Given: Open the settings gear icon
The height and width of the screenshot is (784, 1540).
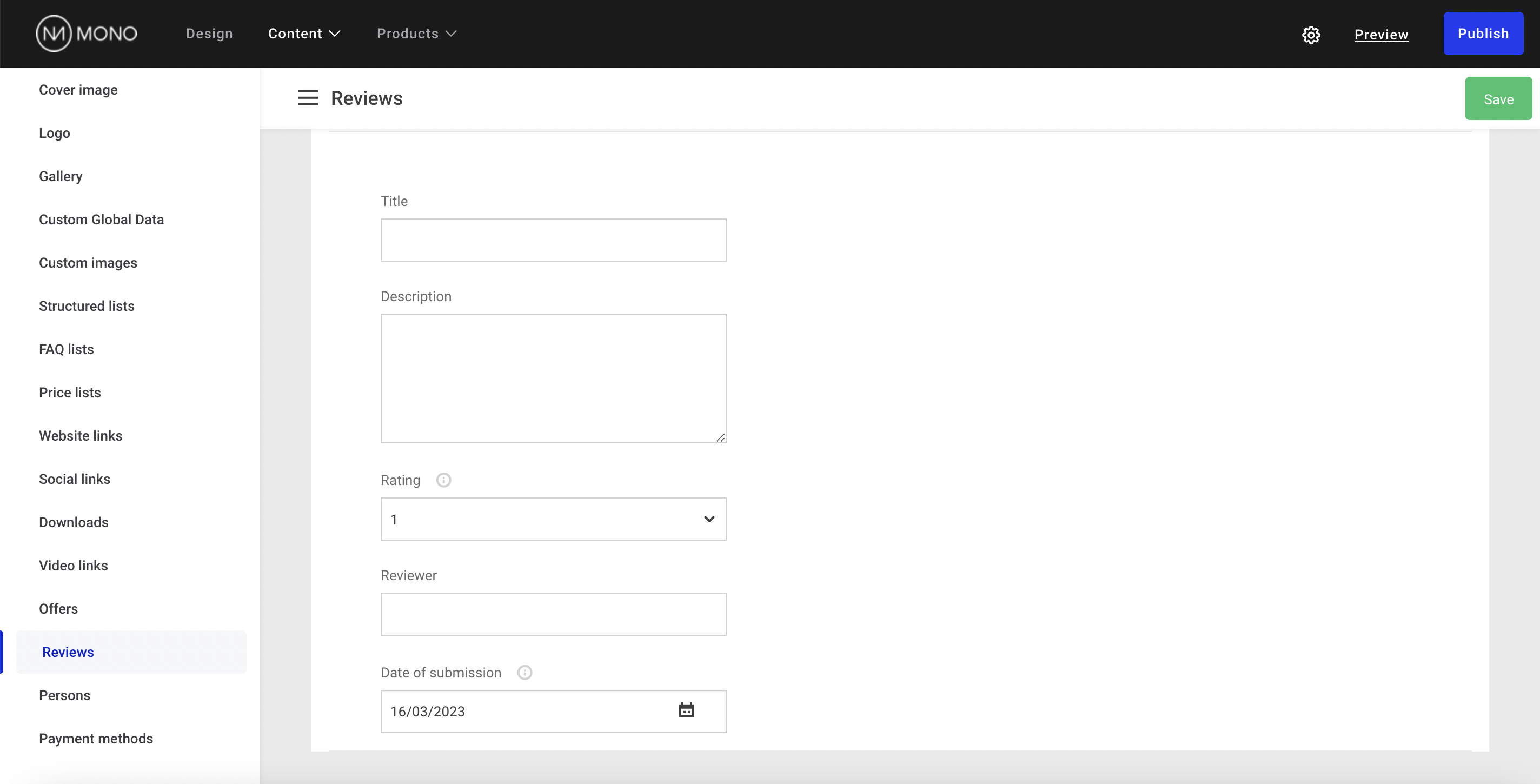Looking at the screenshot, I should pos(1310,35).
